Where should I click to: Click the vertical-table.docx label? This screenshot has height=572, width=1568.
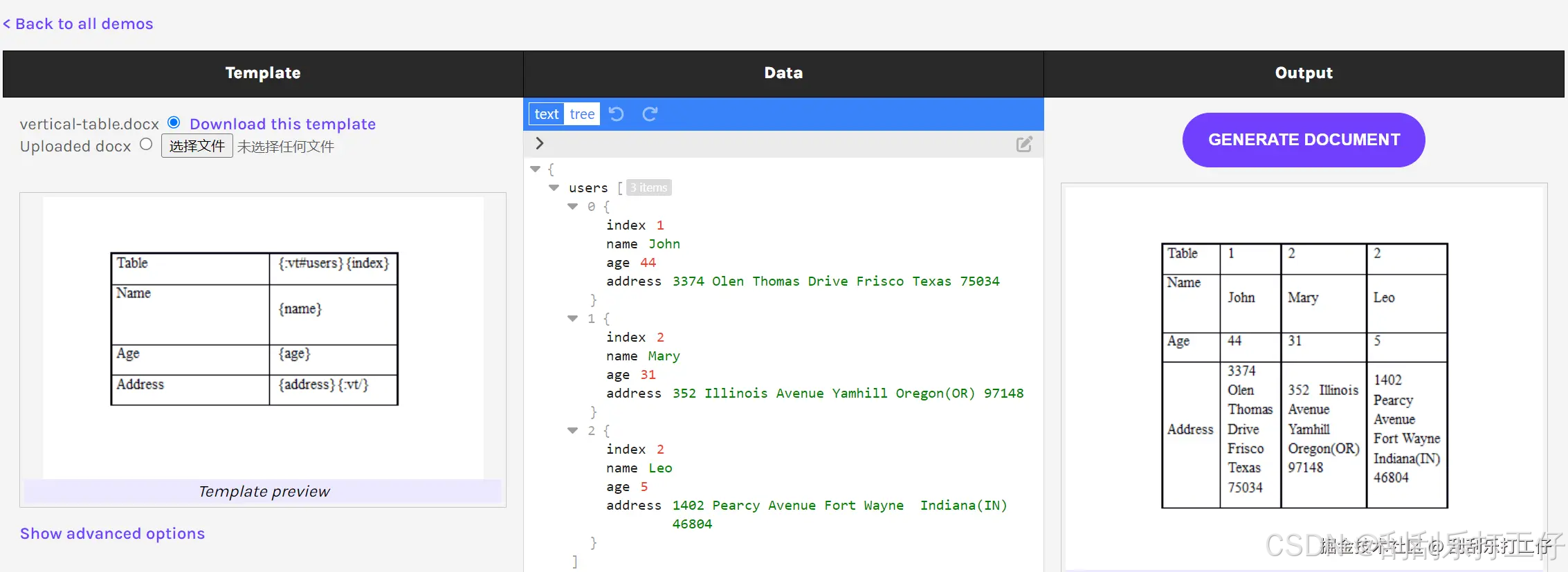coord(89,124)
